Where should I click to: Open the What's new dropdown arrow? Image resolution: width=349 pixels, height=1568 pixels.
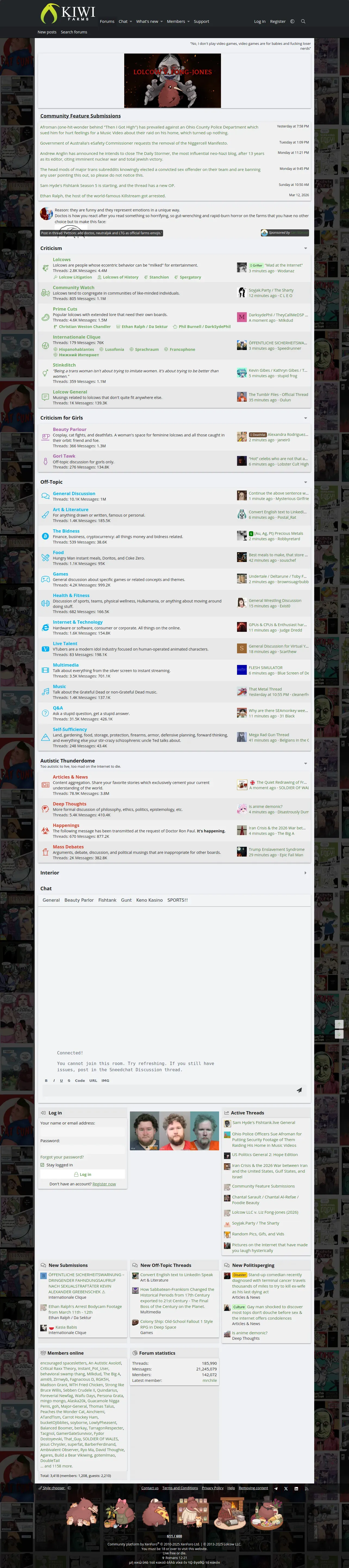[x=161, y=21]
